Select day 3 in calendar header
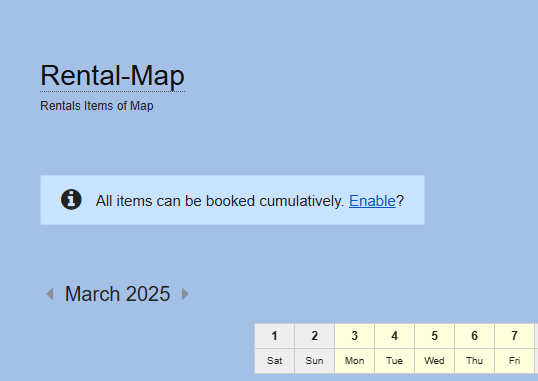 [354, 336]
